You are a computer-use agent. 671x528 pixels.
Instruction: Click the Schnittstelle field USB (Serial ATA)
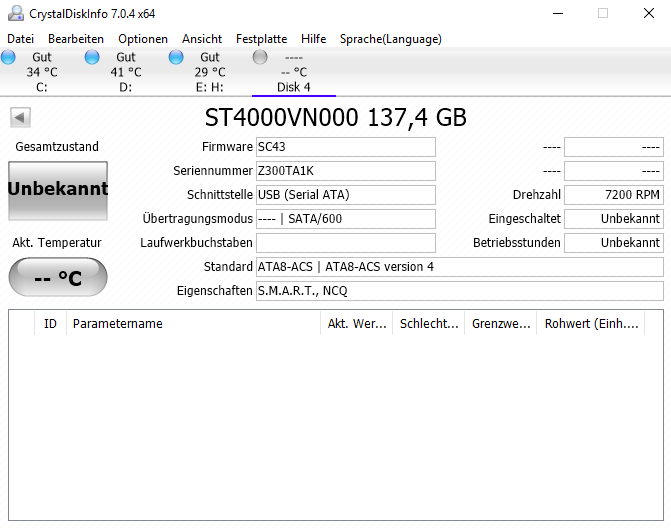346,195
